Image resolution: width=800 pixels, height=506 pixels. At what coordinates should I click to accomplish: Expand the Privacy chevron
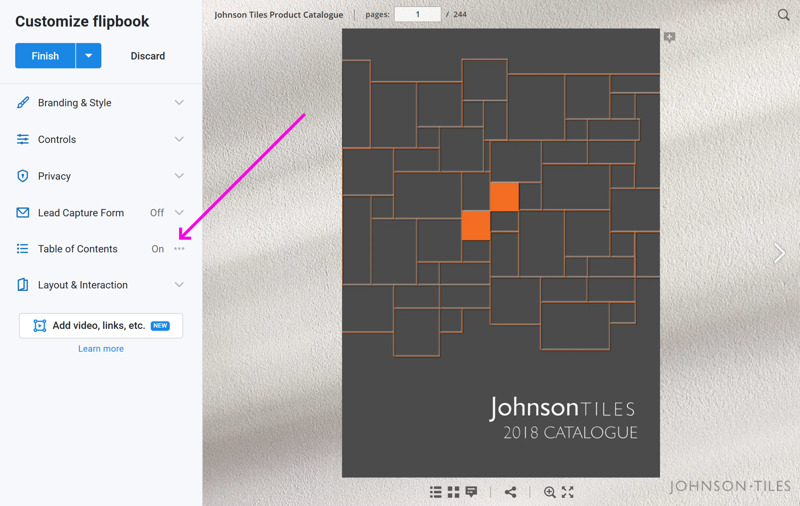click(x=179, y=176)
